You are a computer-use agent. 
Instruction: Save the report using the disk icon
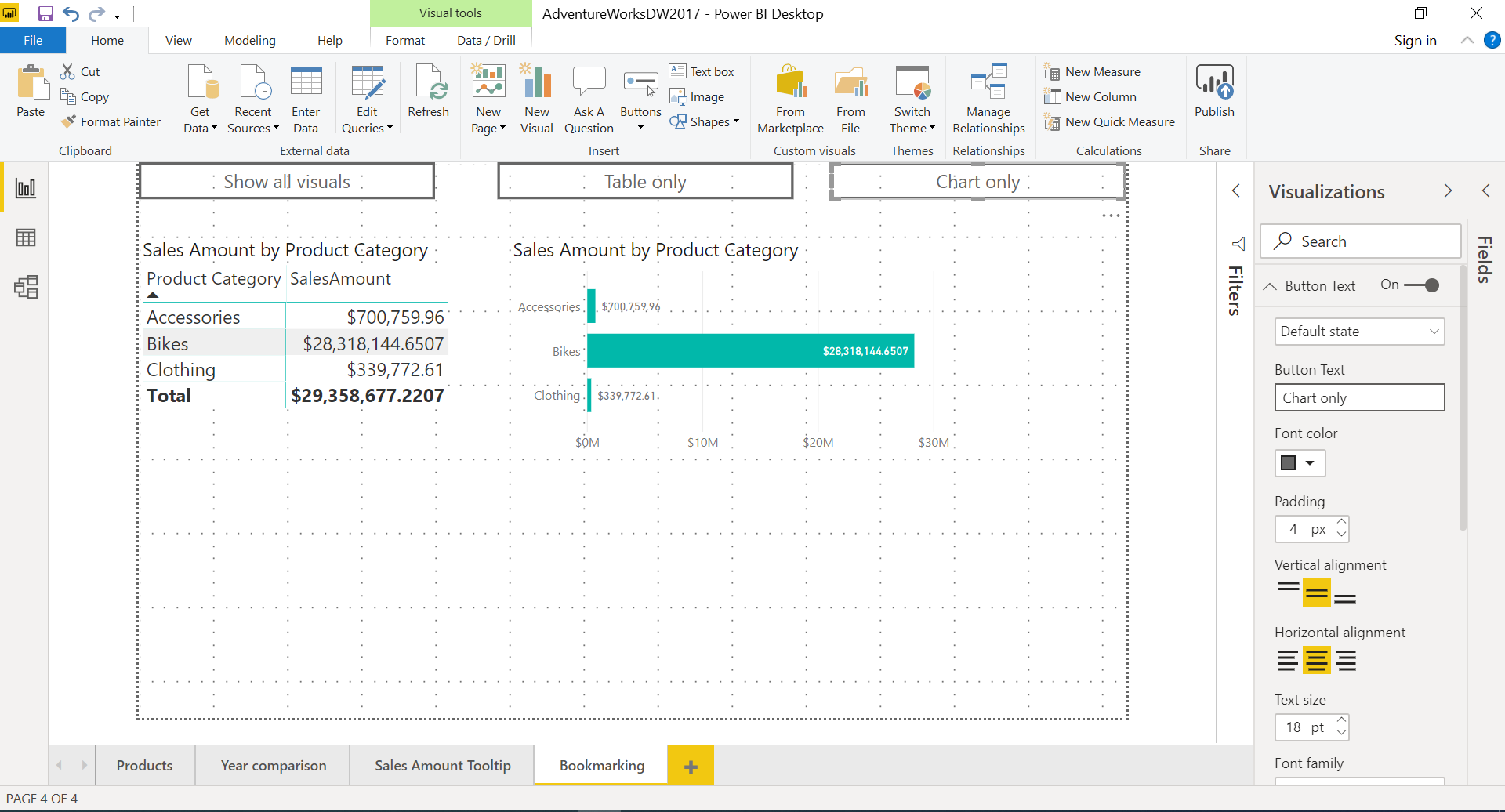[x=45, y=13]
